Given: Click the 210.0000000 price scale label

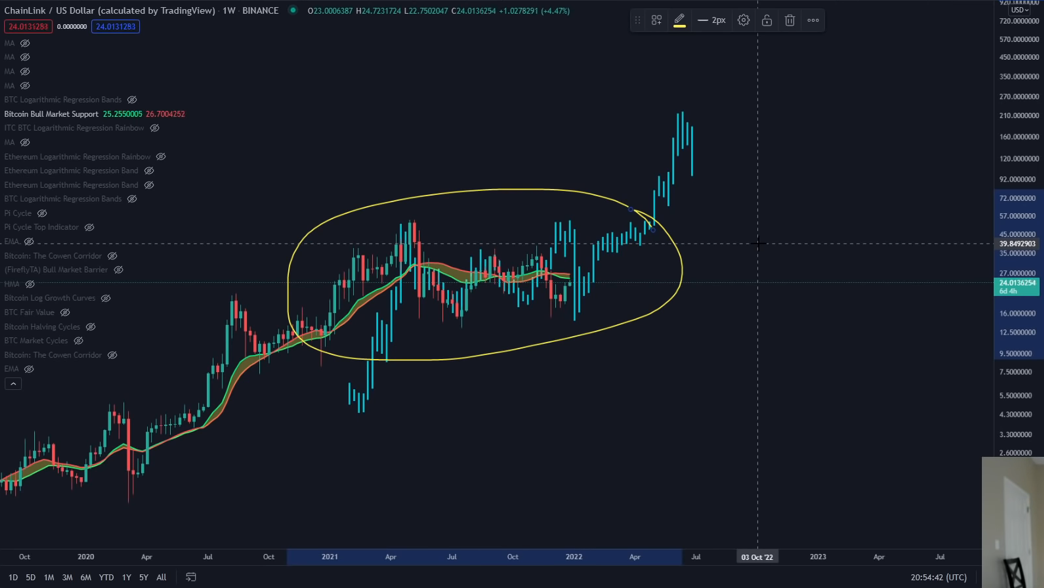Looking at the screenshot, I should click(x=1019, y=116).
